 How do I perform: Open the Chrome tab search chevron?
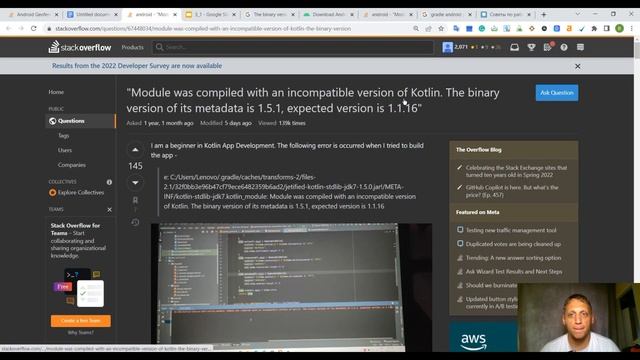[577, 14]
